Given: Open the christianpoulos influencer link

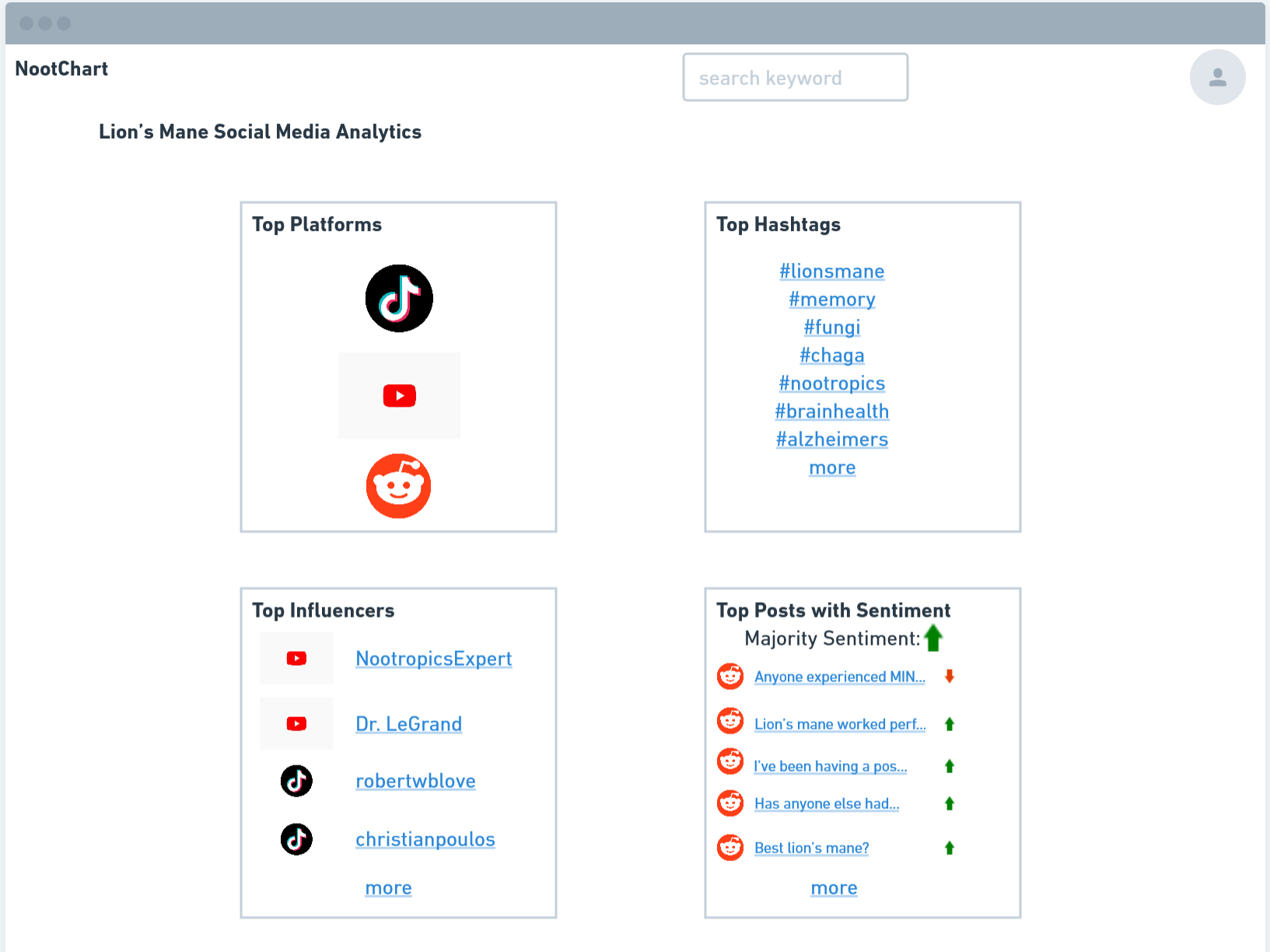Looking at the screenshot, I should (425, 839).
